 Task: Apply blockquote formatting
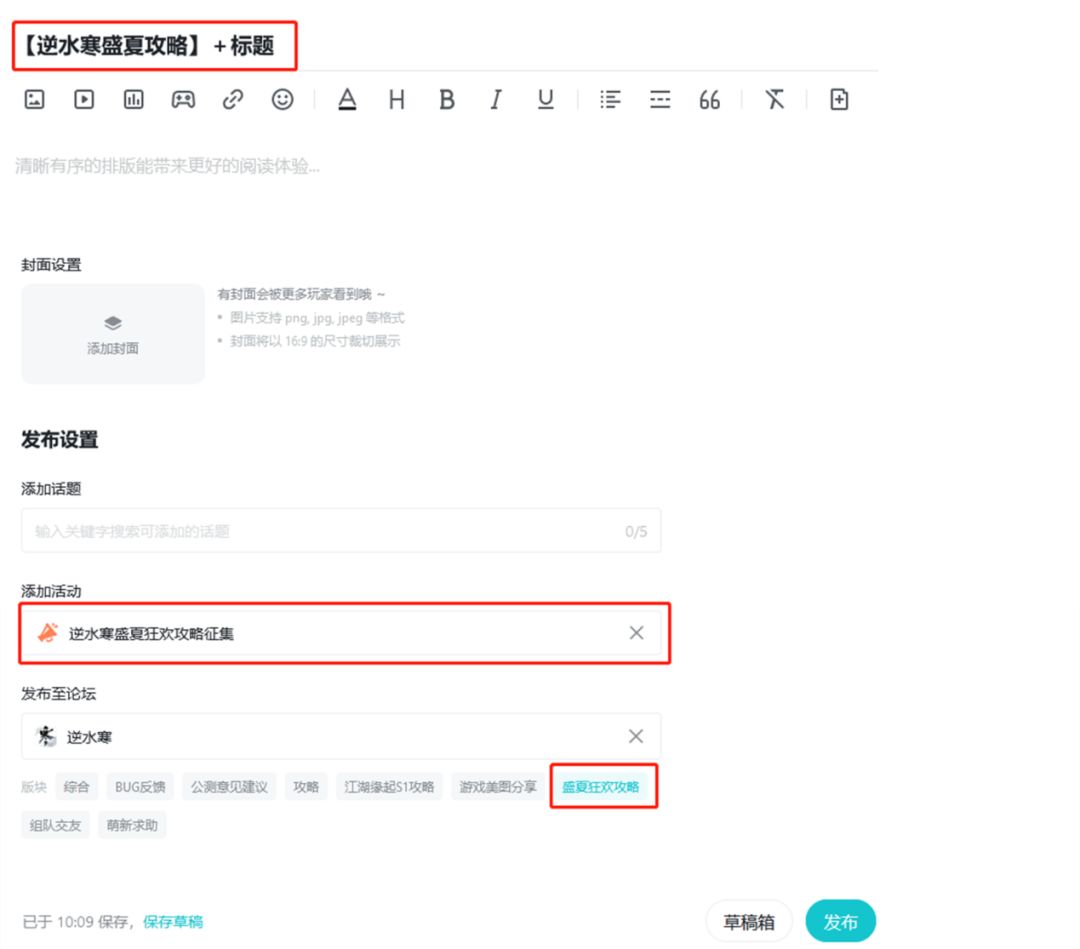709,100
